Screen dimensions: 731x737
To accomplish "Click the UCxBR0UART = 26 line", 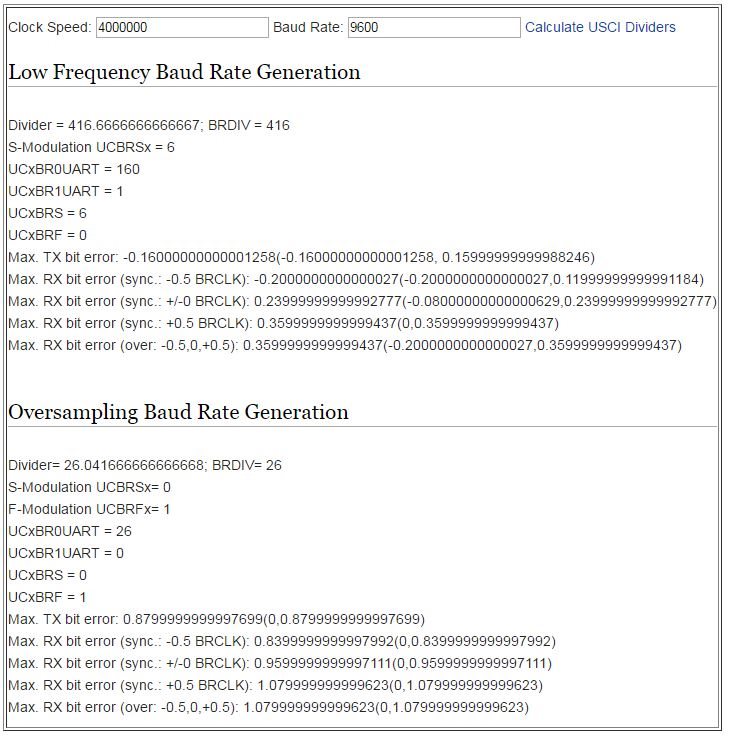I will click(70, 531).
